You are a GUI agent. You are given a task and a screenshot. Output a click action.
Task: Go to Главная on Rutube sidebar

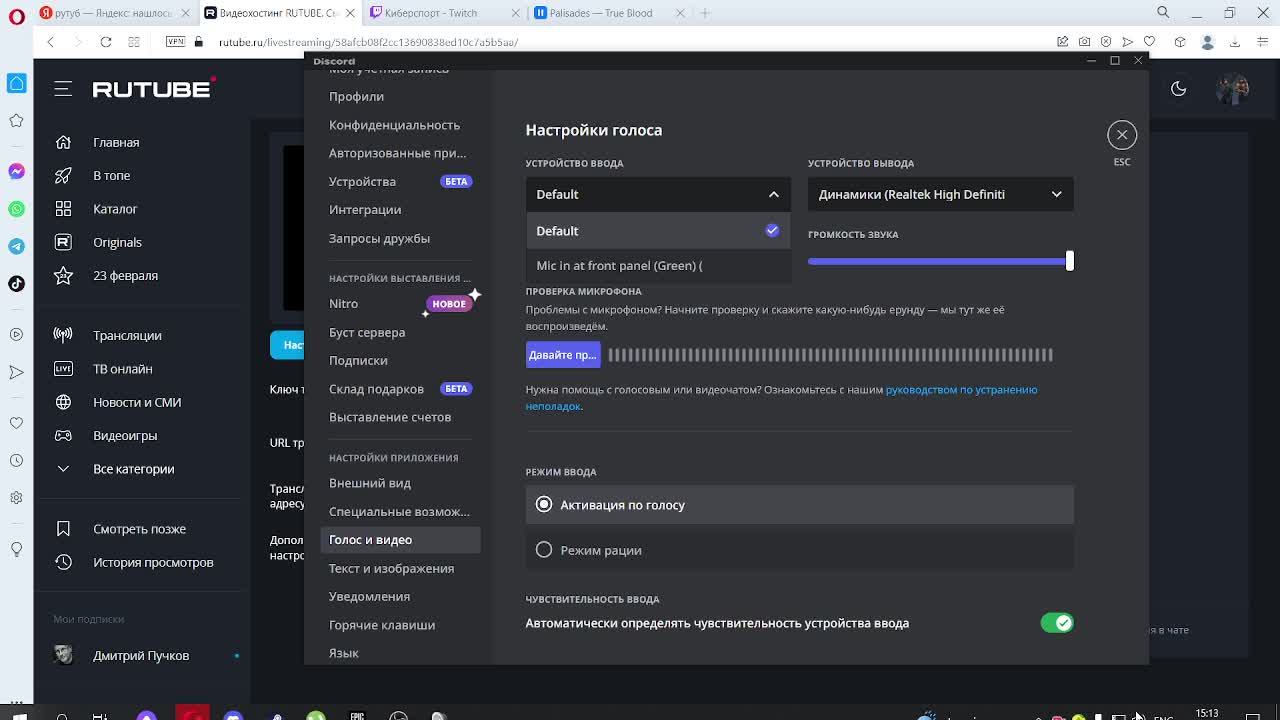coord(116,143)
